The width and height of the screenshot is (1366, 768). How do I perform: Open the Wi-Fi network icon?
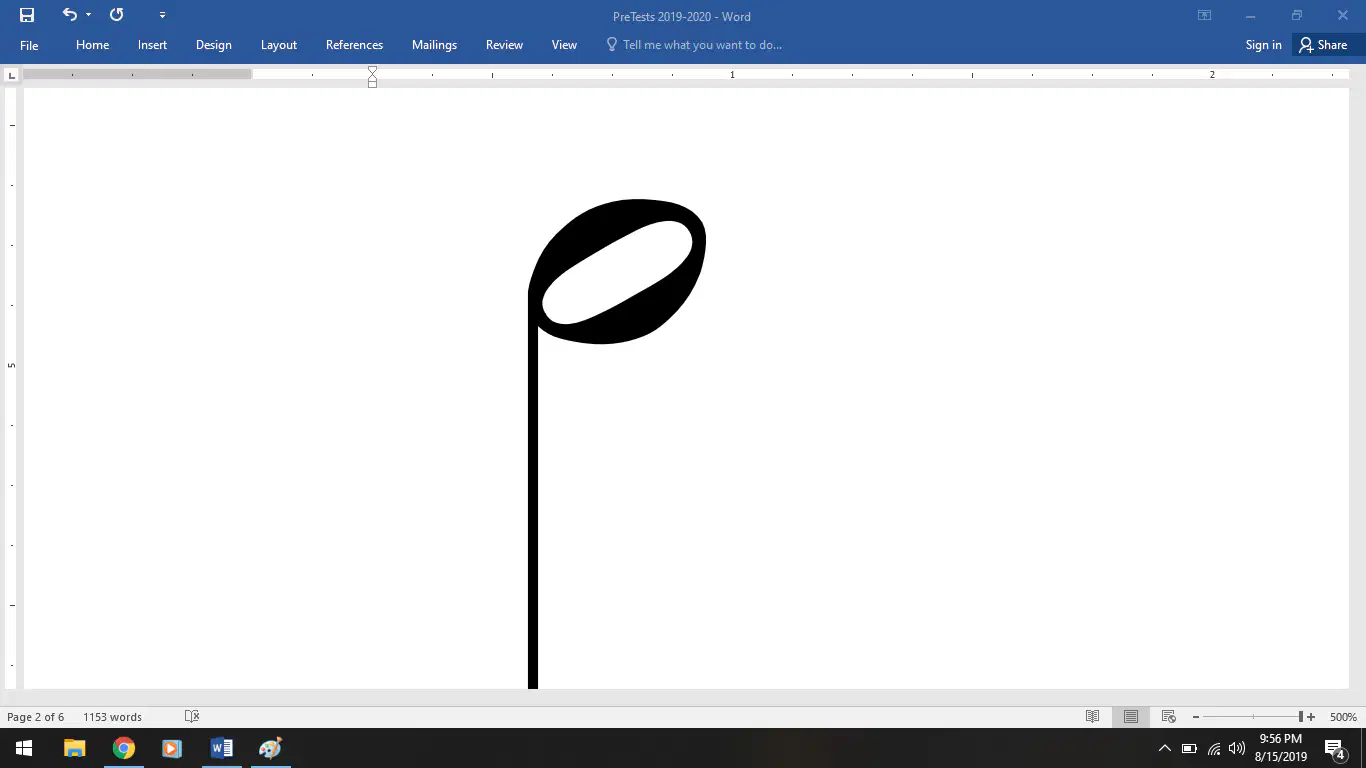click(x=1214, y=748)
